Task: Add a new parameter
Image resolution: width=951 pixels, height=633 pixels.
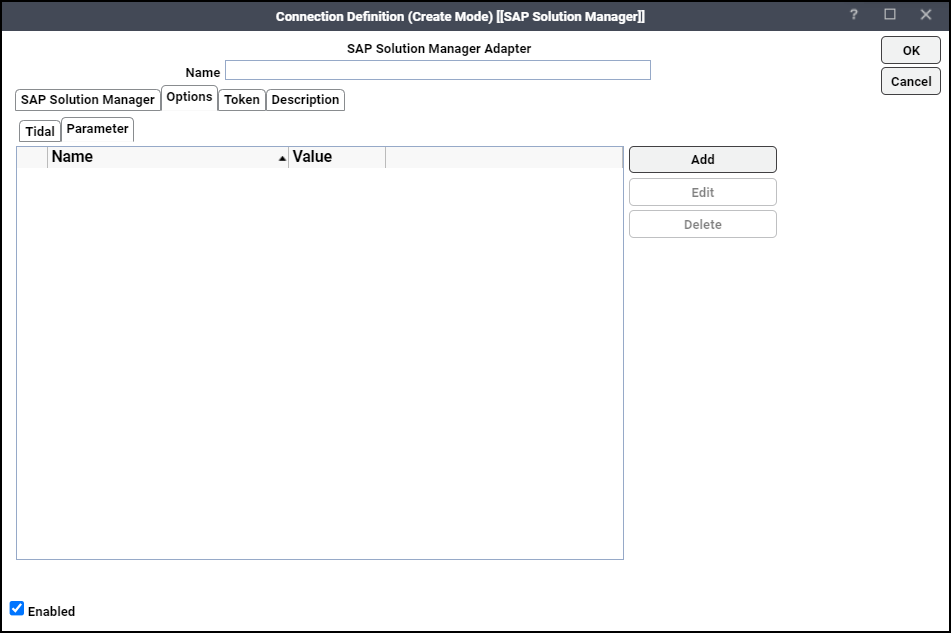Action: (x=702, y=159)
